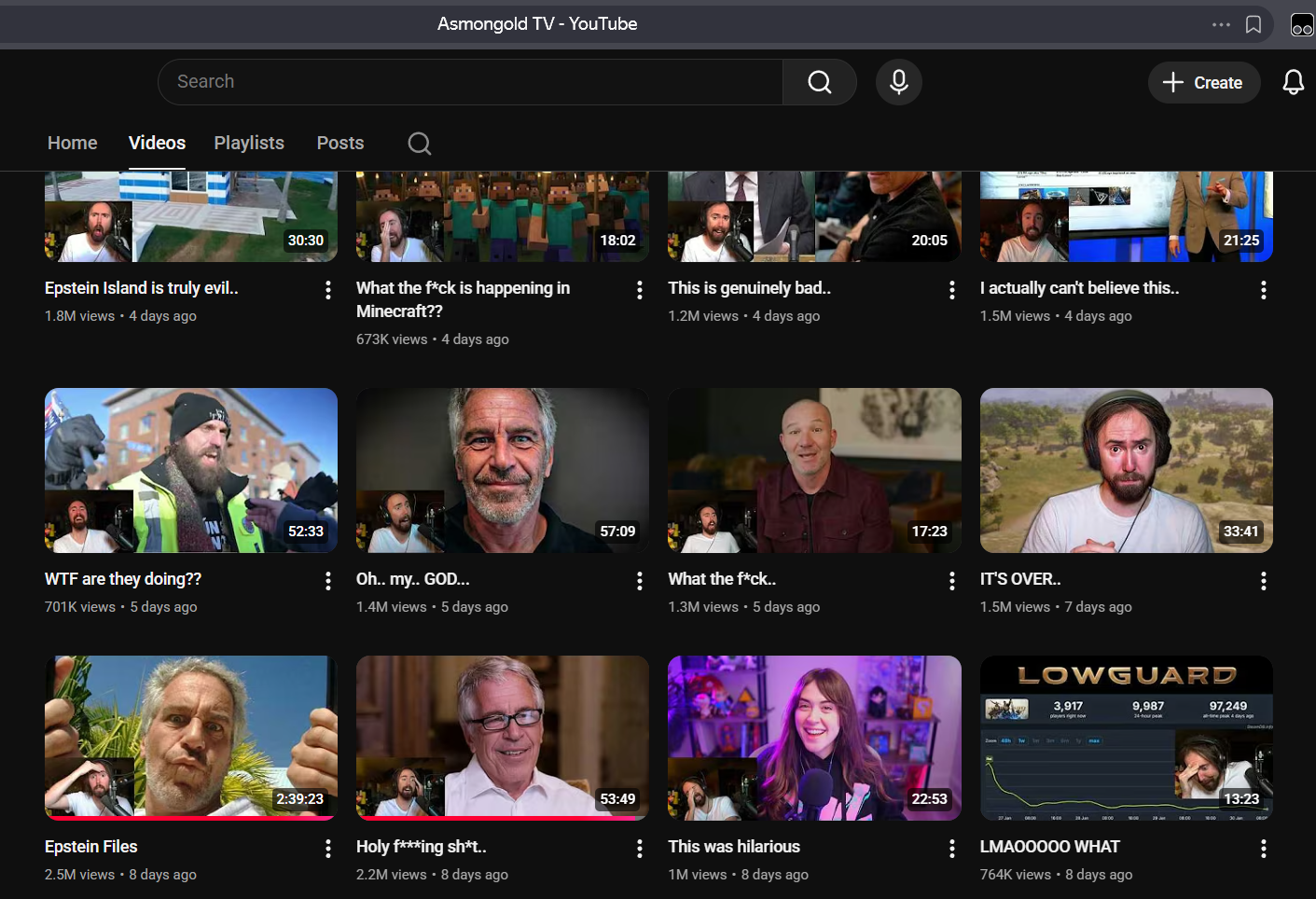The image size is (1316, 899).
Task: Click "2.5M views • 8 days ago" text
Action: [120, 875]
